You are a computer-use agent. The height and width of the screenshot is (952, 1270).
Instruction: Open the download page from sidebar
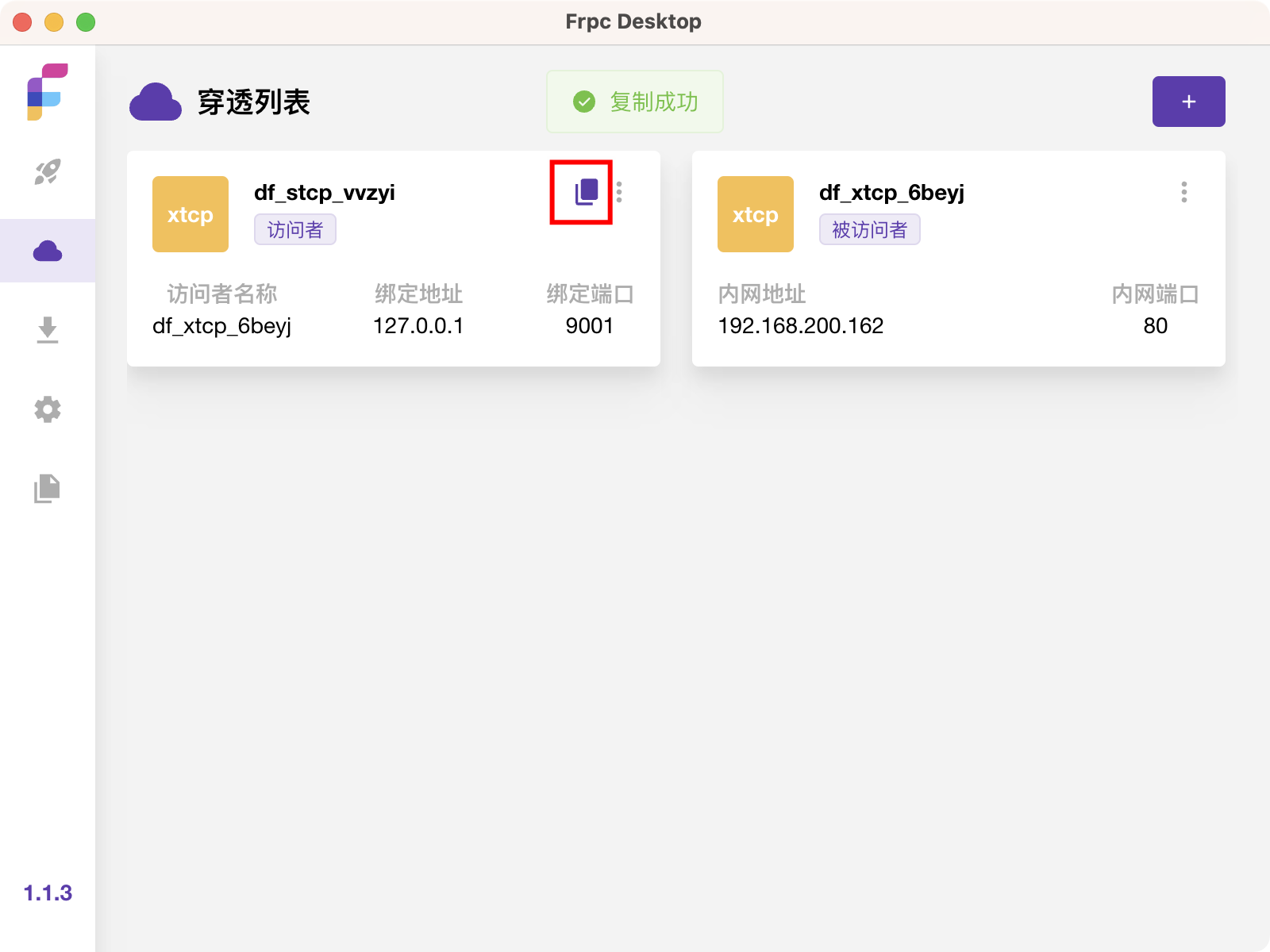48,330
